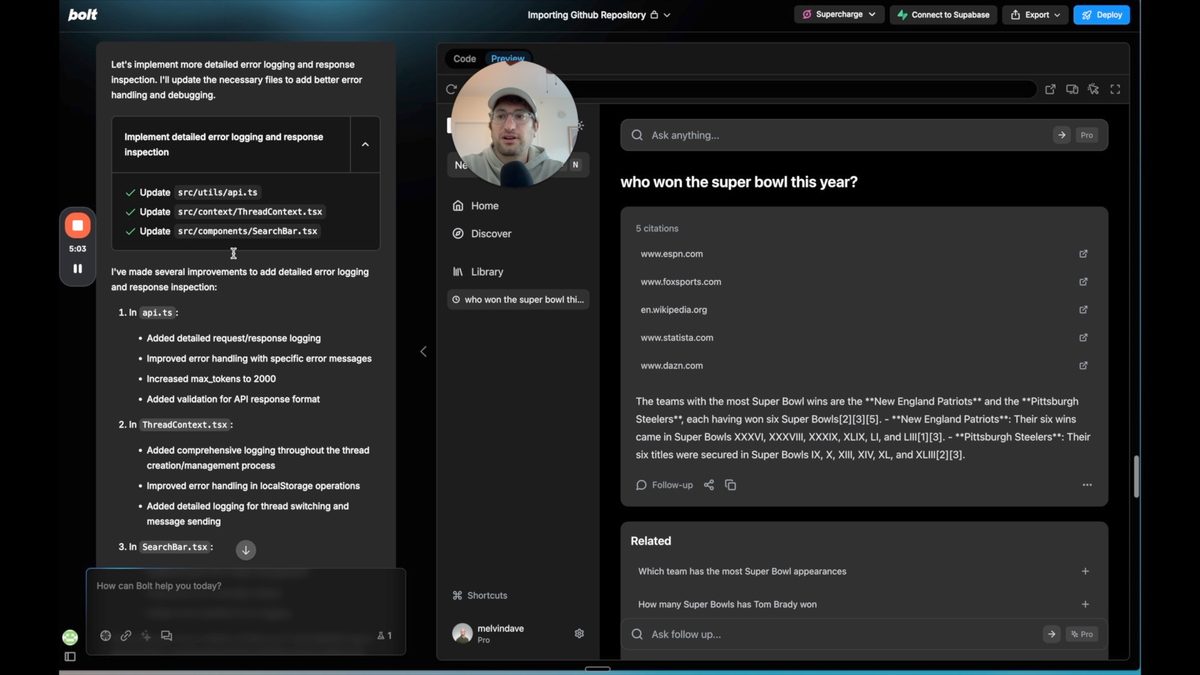This screenshot has height=675, width=1200.
Task: Open external link for www.statista.com
Action: click(x=1083, y=338)
